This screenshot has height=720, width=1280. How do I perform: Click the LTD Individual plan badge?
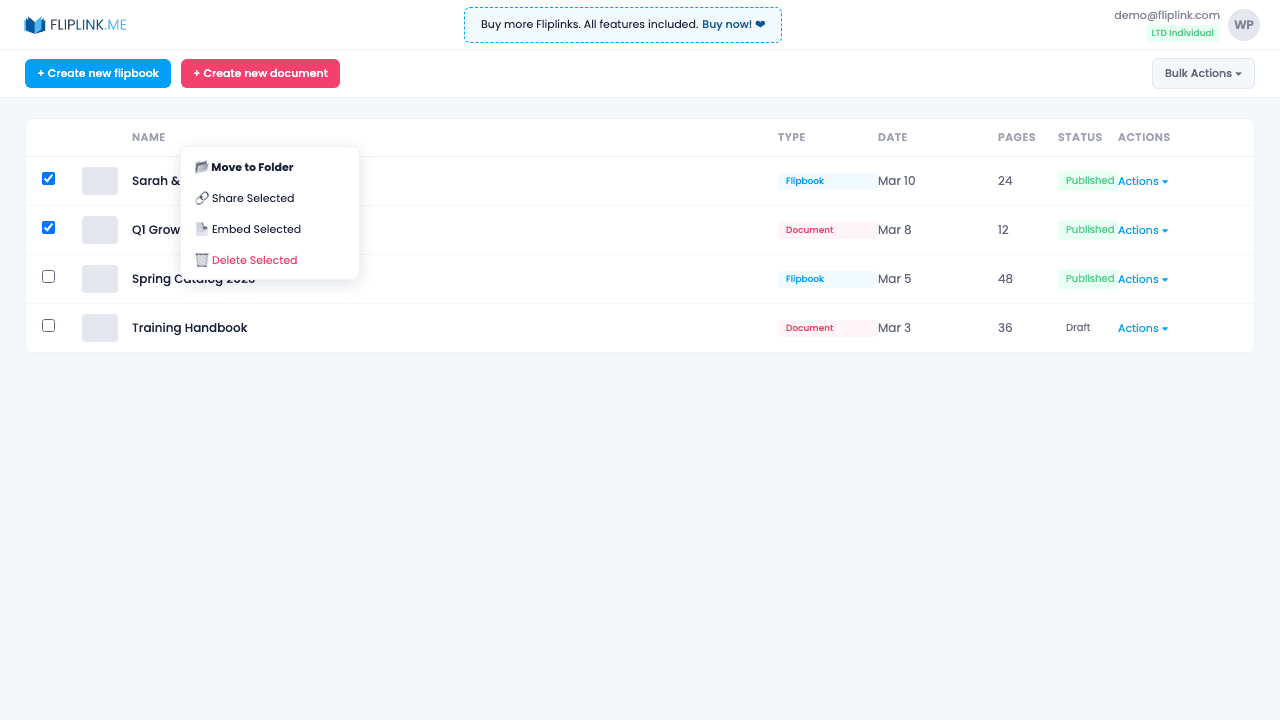1182,32
